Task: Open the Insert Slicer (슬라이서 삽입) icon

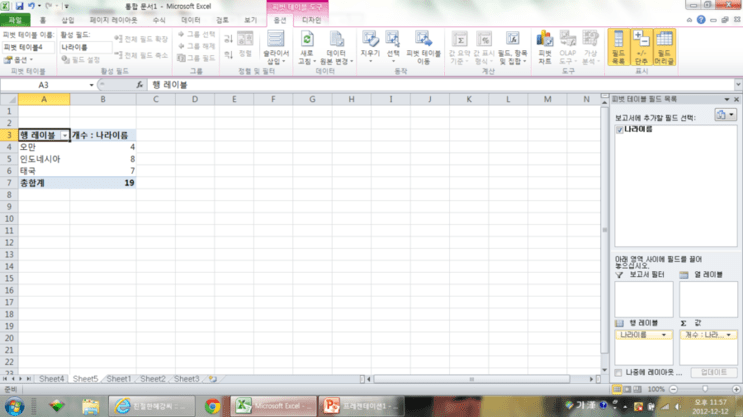Action: click(276, 47)
